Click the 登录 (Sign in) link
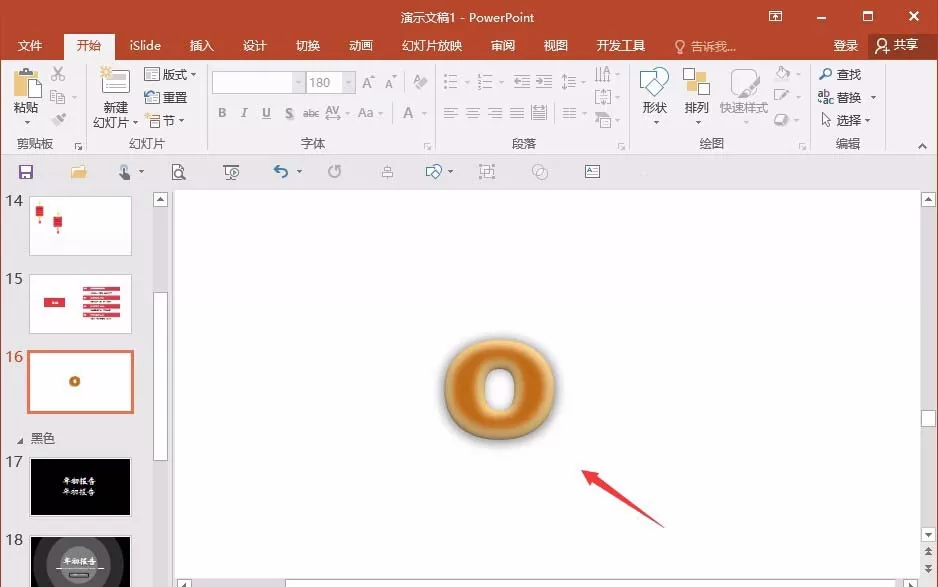 (x=845, y=45)
